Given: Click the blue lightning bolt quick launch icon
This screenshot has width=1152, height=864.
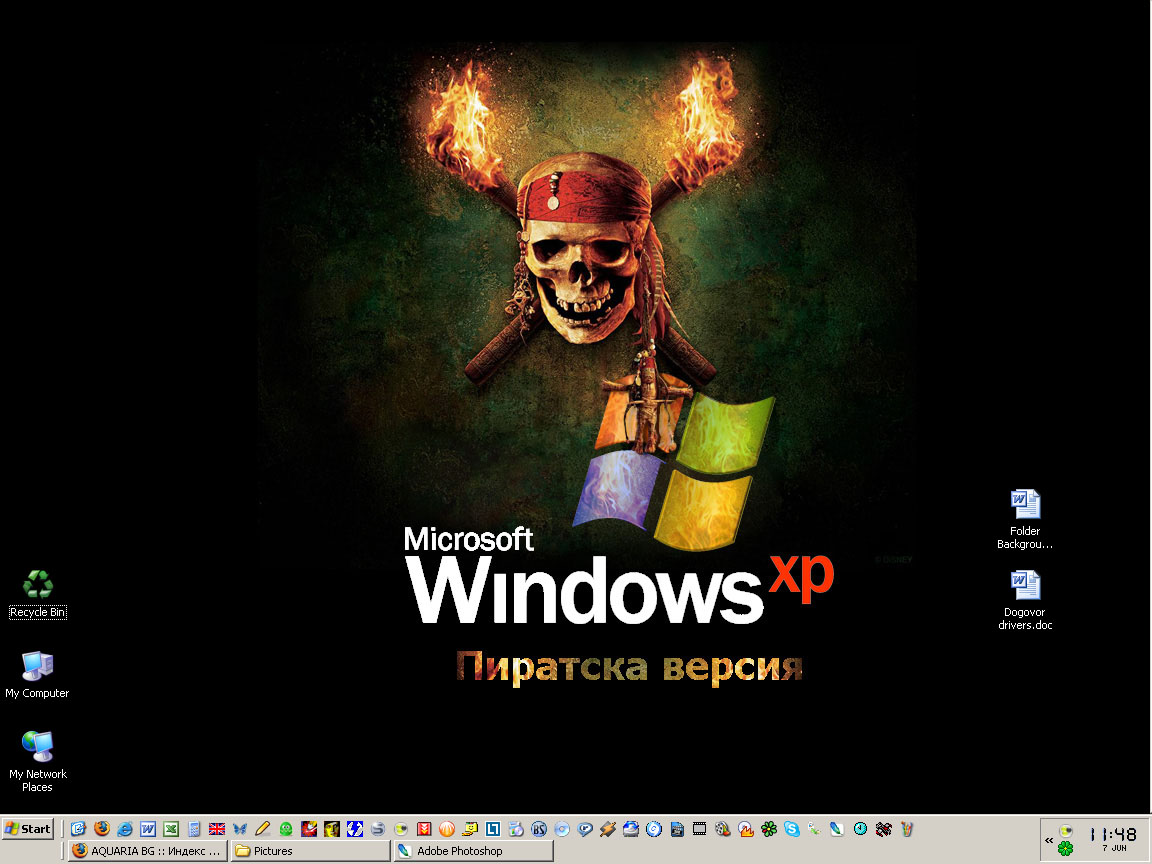Looking at the screenshot, I should tap(355, 829).
